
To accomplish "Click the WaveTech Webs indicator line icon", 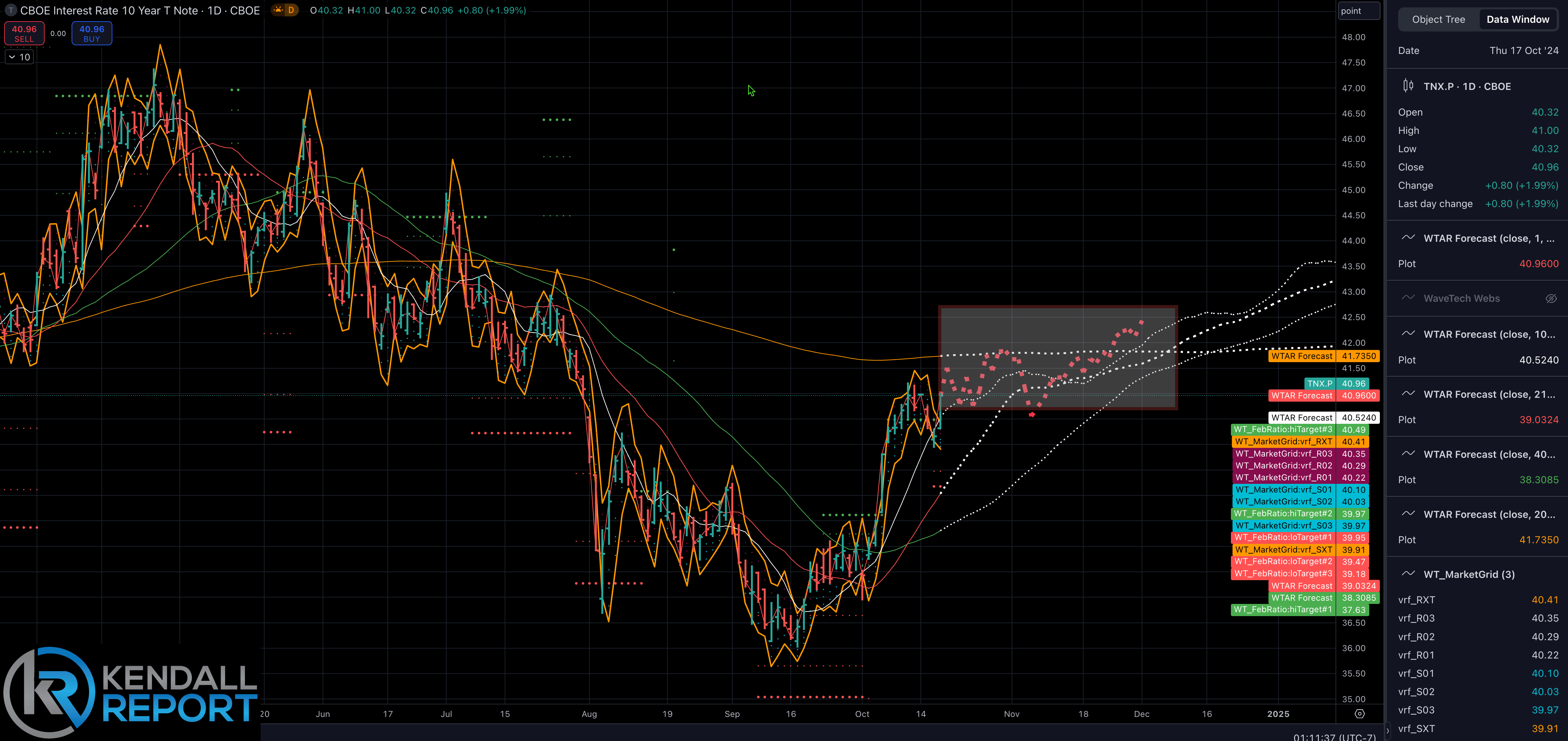I will [x=1408, y=298].
